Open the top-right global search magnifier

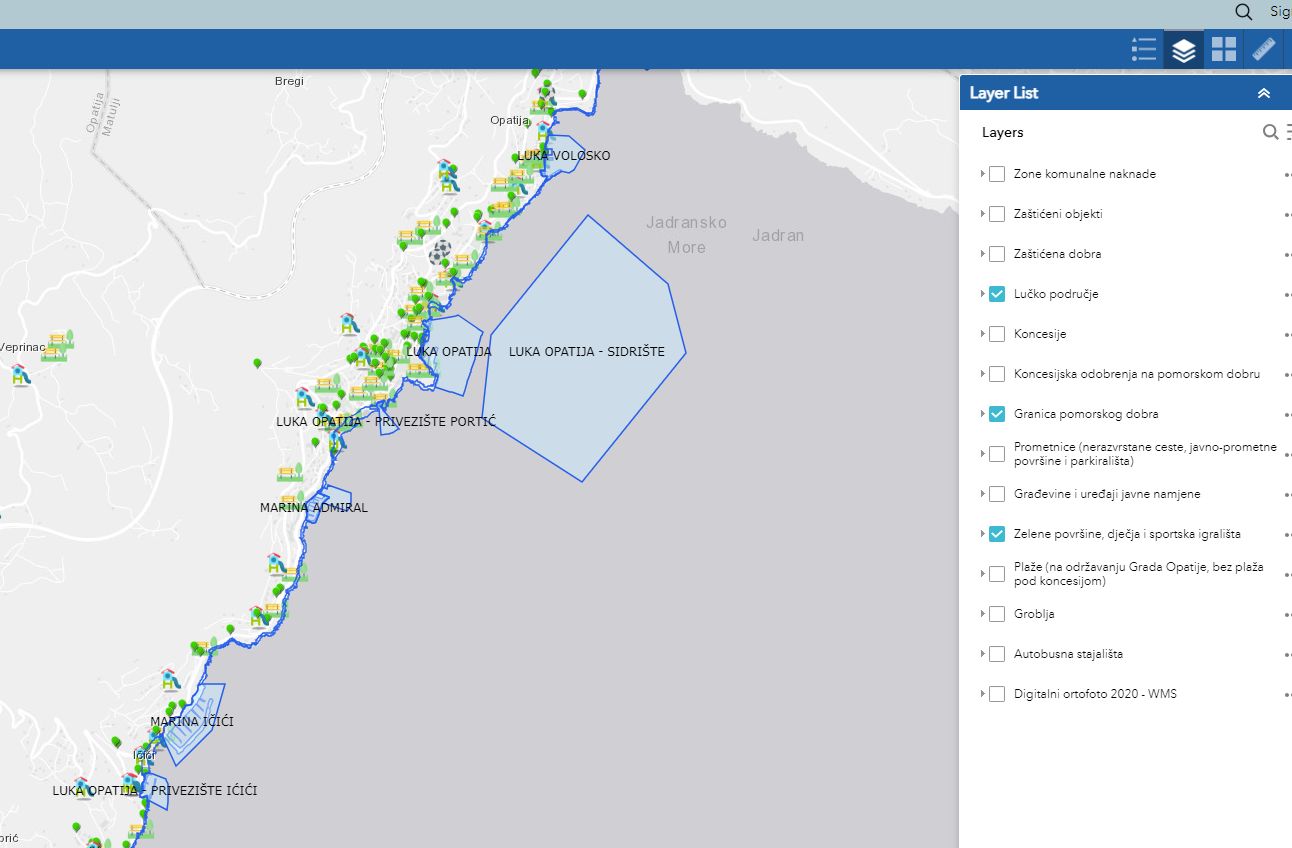[x=1243, y=12]
